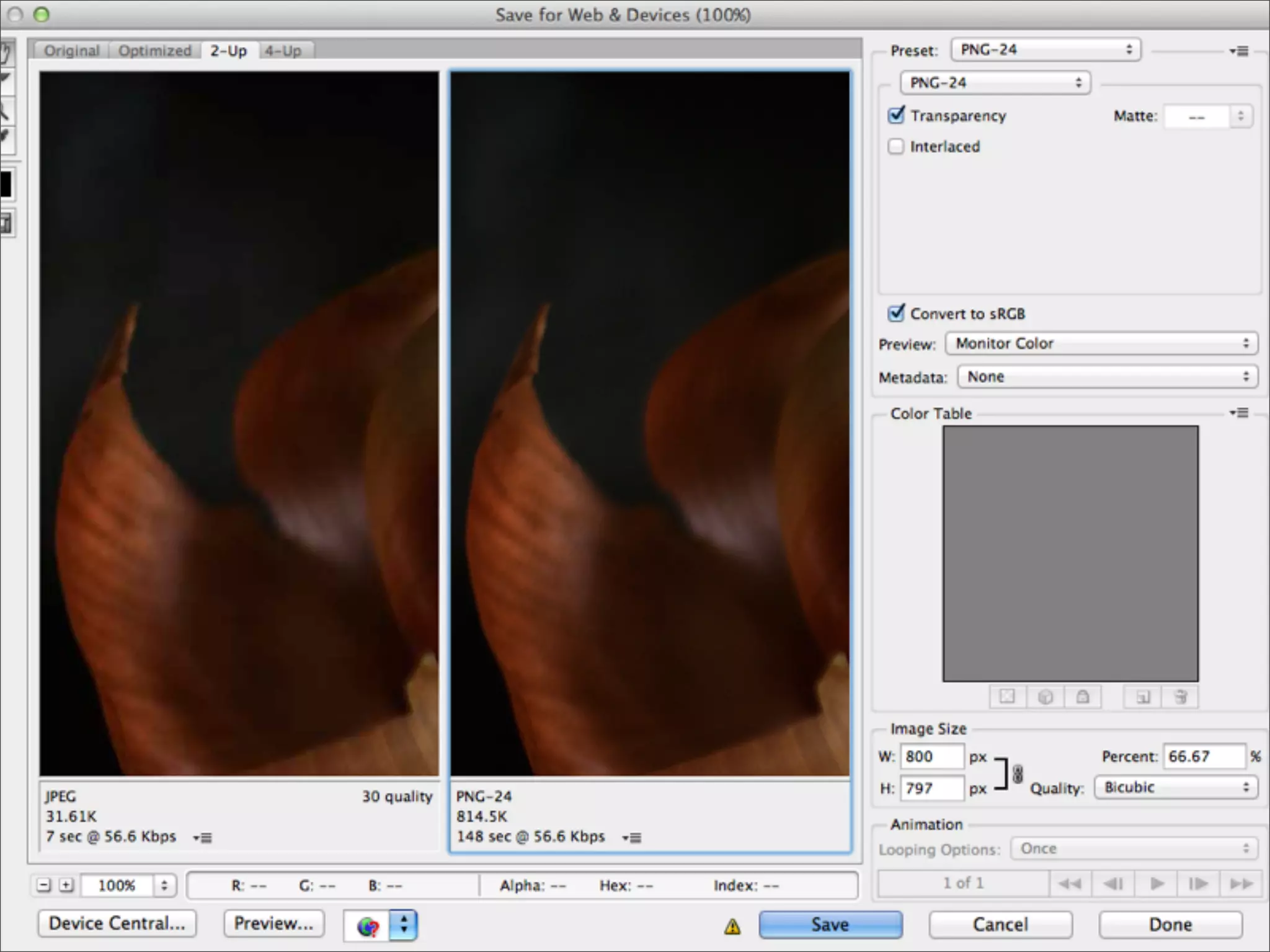Open the Quality Bicubic dropdown
Viewport: 1270px width, 952px height.
(x=1175, y=787)
